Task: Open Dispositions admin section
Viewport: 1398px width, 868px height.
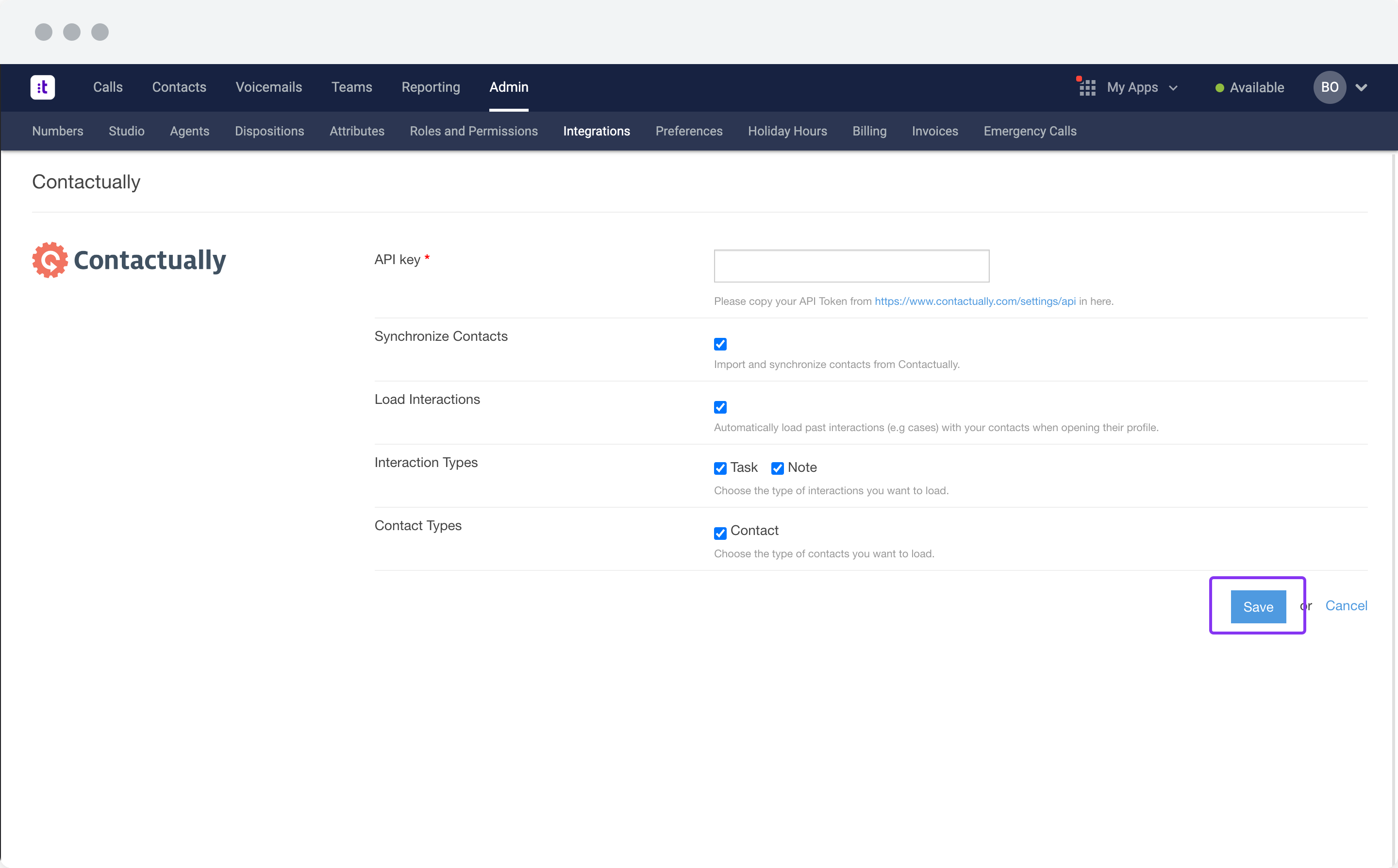Action: tap(269, 131)
